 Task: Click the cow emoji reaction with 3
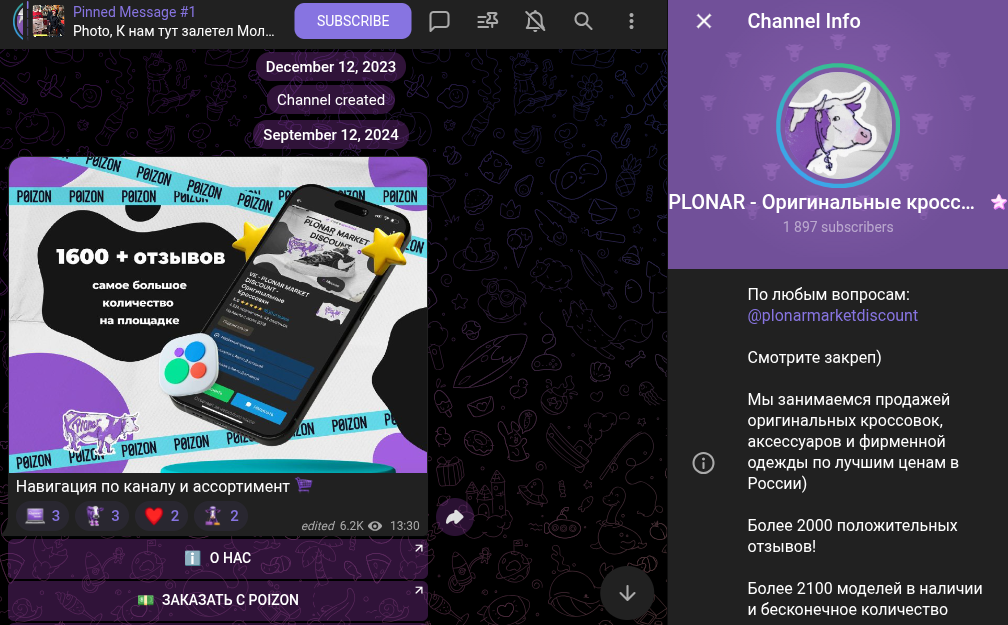(x=102, y=516)
